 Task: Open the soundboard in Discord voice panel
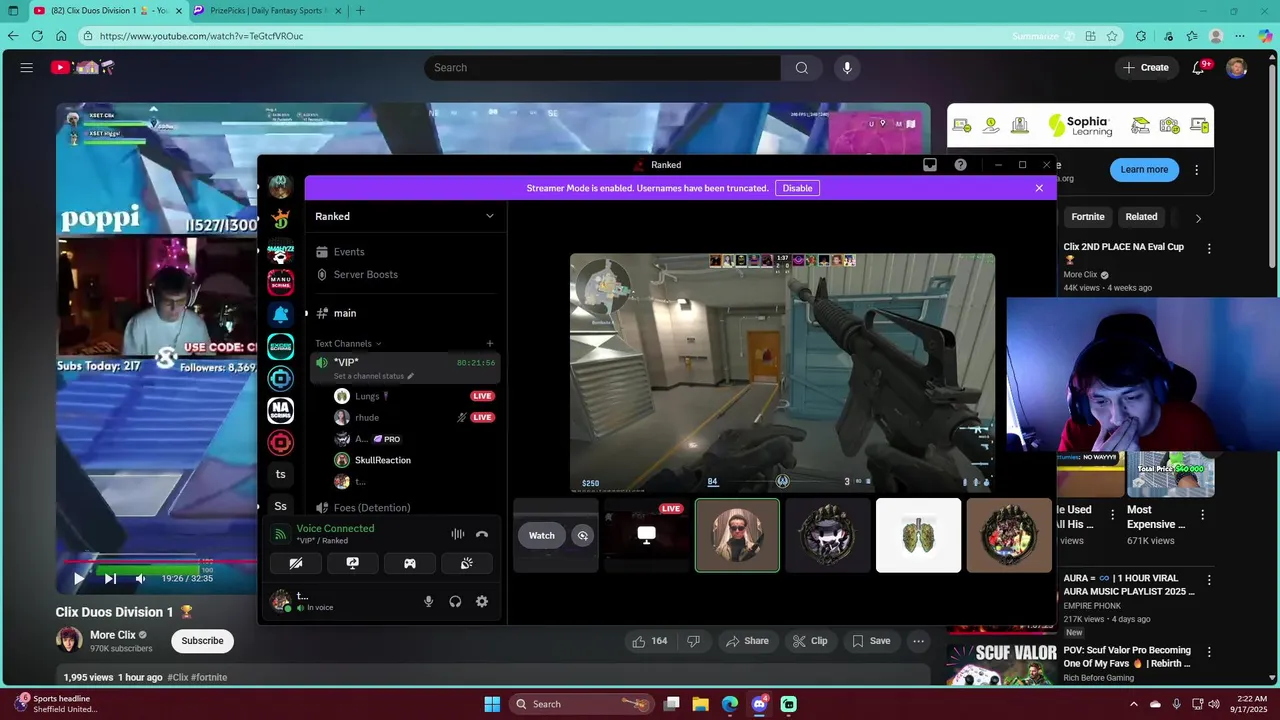(466, 563)
